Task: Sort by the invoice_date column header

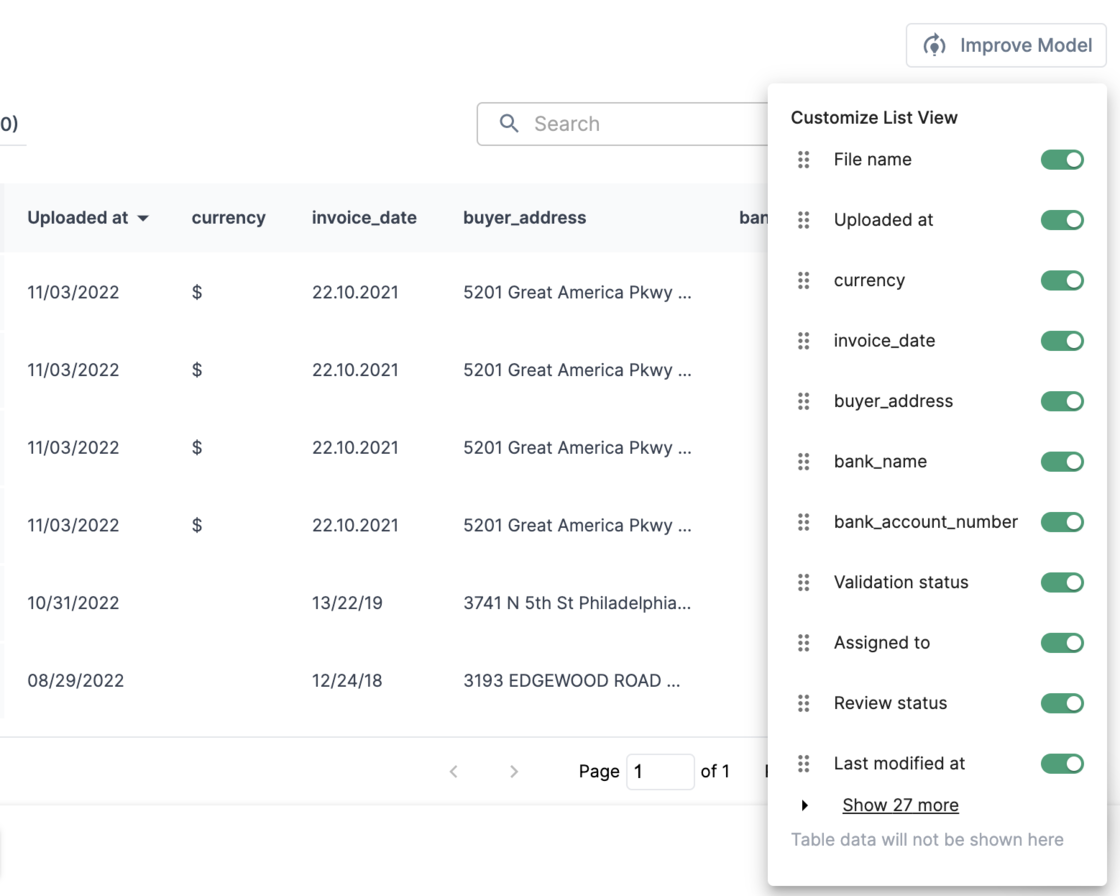Action: click(x=364, y=217)
